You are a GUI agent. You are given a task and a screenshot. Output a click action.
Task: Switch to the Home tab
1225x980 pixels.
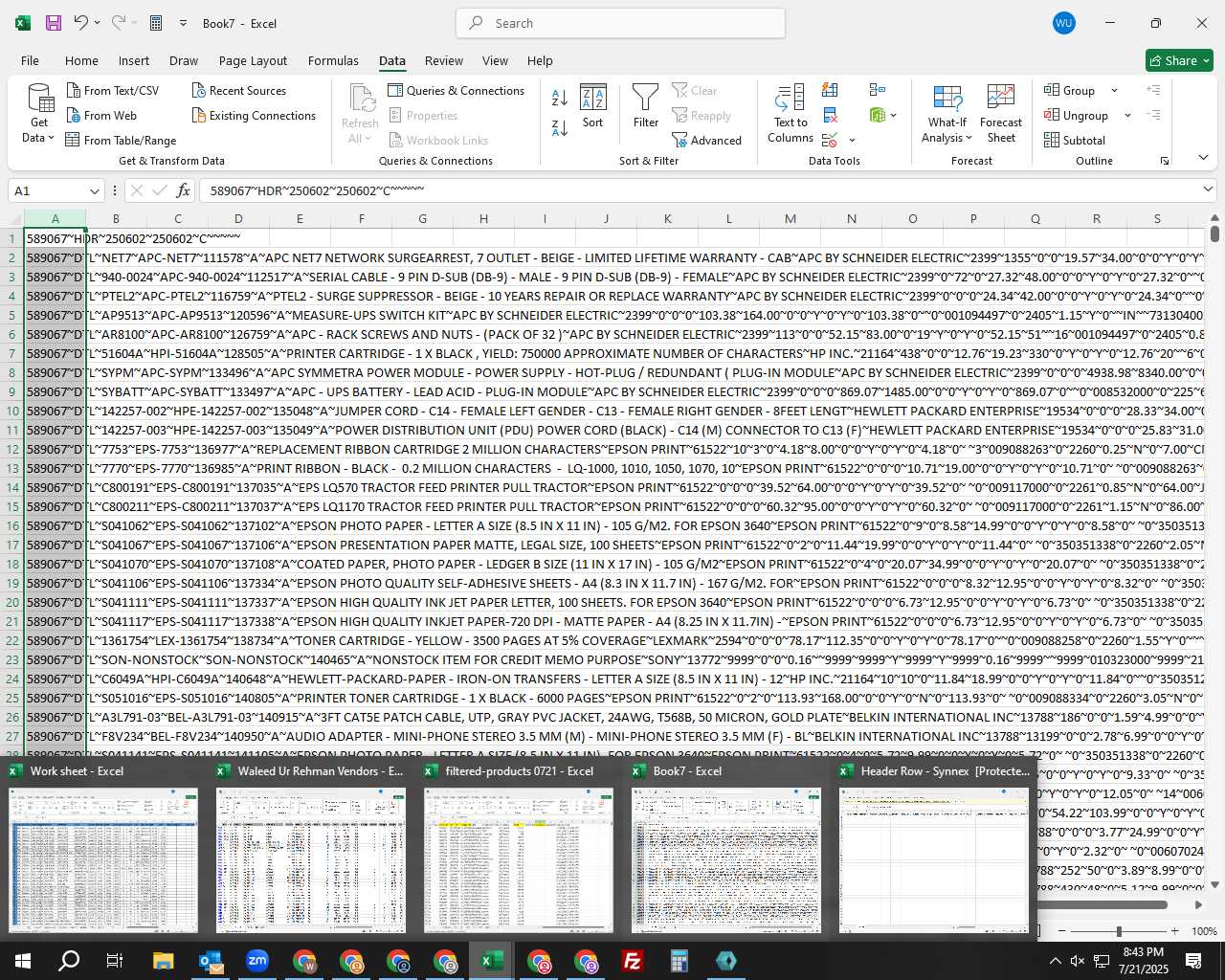coord(81,60)
